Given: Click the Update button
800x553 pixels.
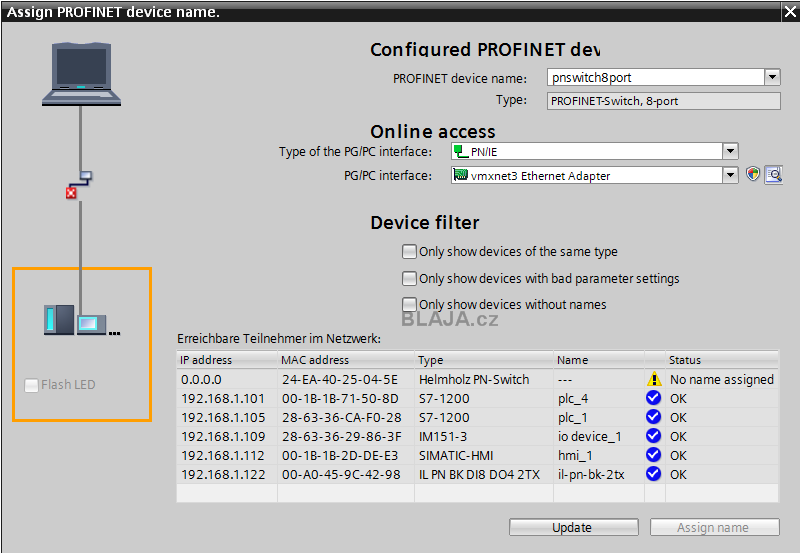Looking at the screenshot, I should point(573,527).
